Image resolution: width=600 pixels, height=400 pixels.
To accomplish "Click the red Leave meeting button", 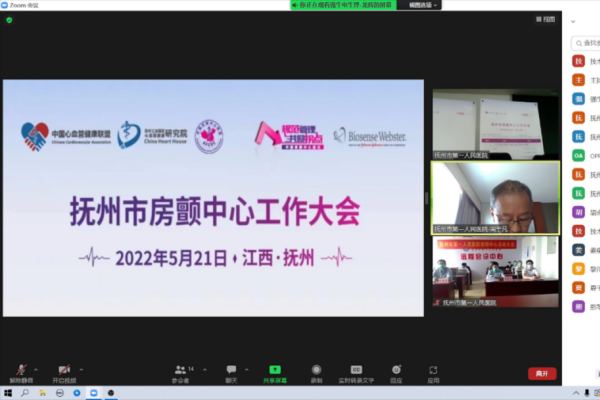I will [x=542, y=373].
